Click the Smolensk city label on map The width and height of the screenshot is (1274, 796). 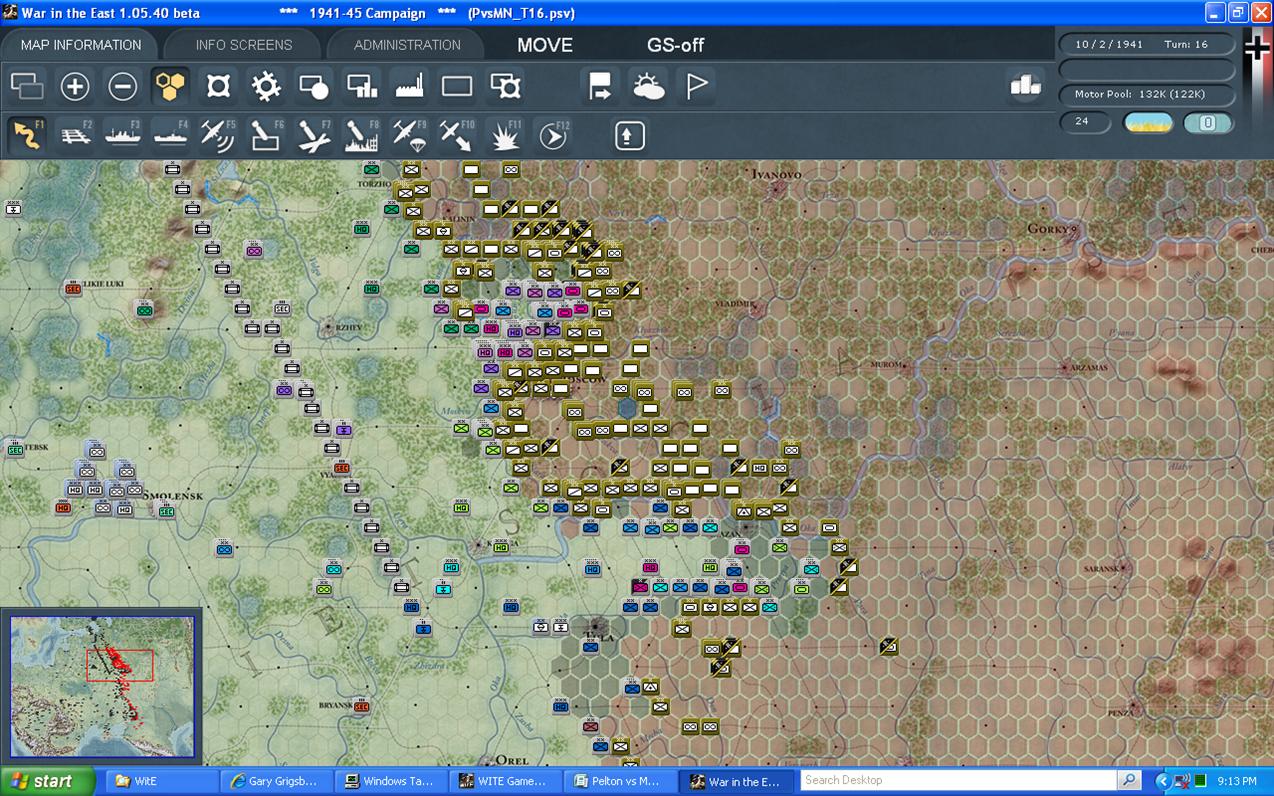pos(173,496)
